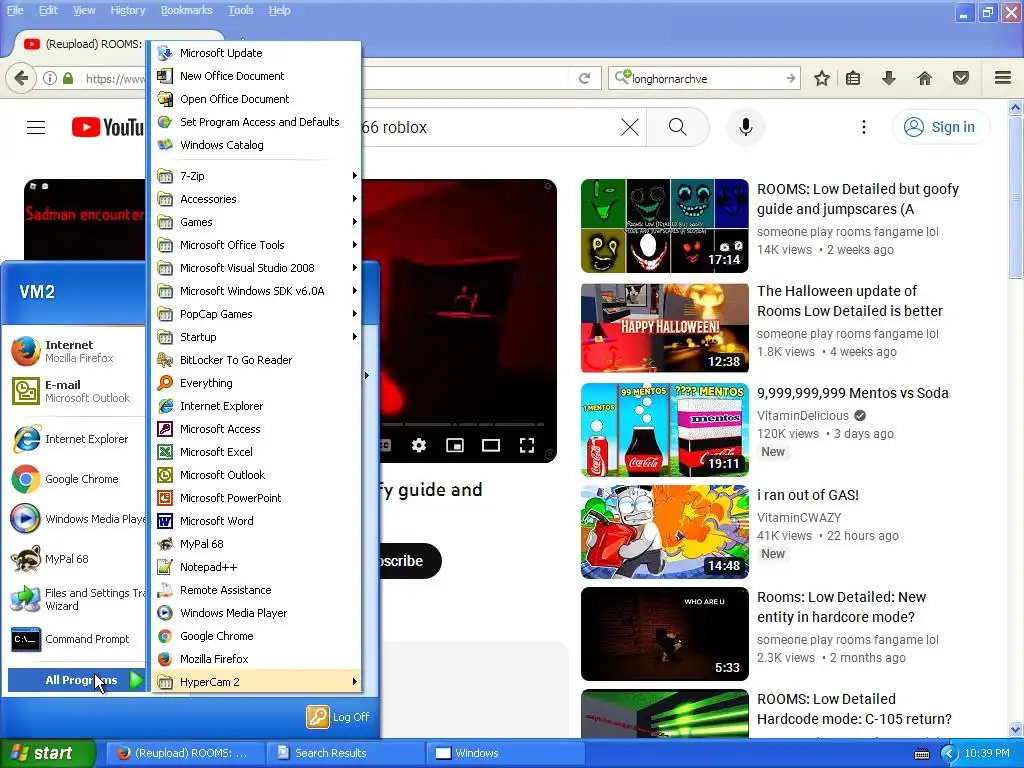Viewport: 1024px width, 768px height.
Task: Reload page with refresh arrow
Action: [585, 78]
